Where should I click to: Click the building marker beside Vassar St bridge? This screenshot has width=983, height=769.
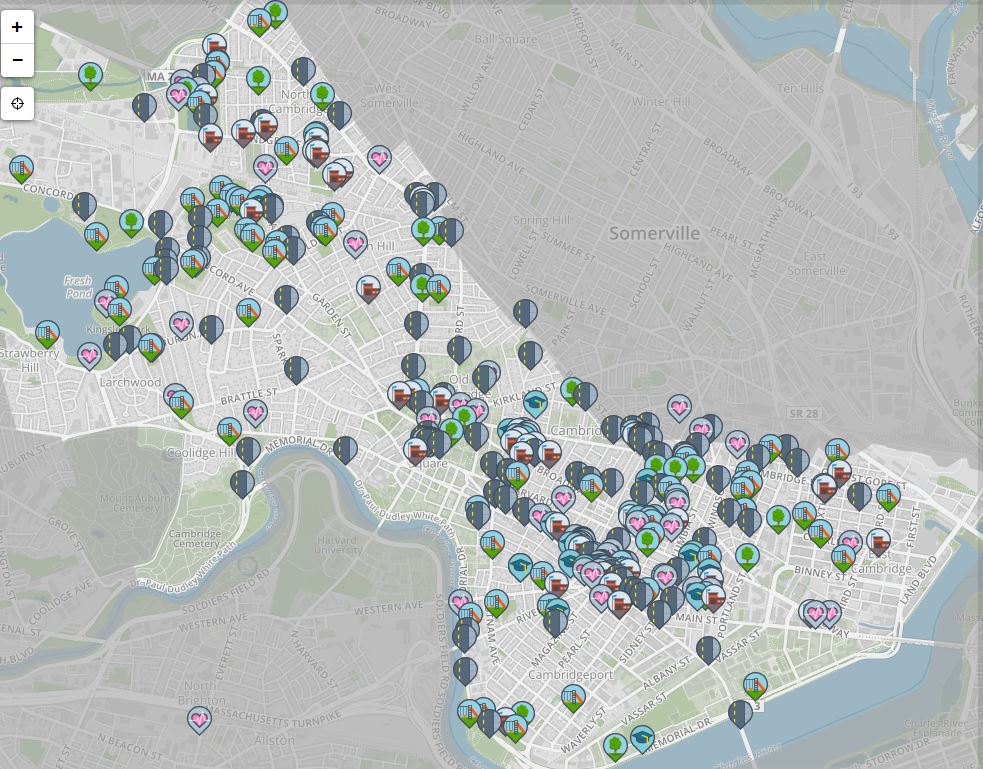tap(755, 686)
